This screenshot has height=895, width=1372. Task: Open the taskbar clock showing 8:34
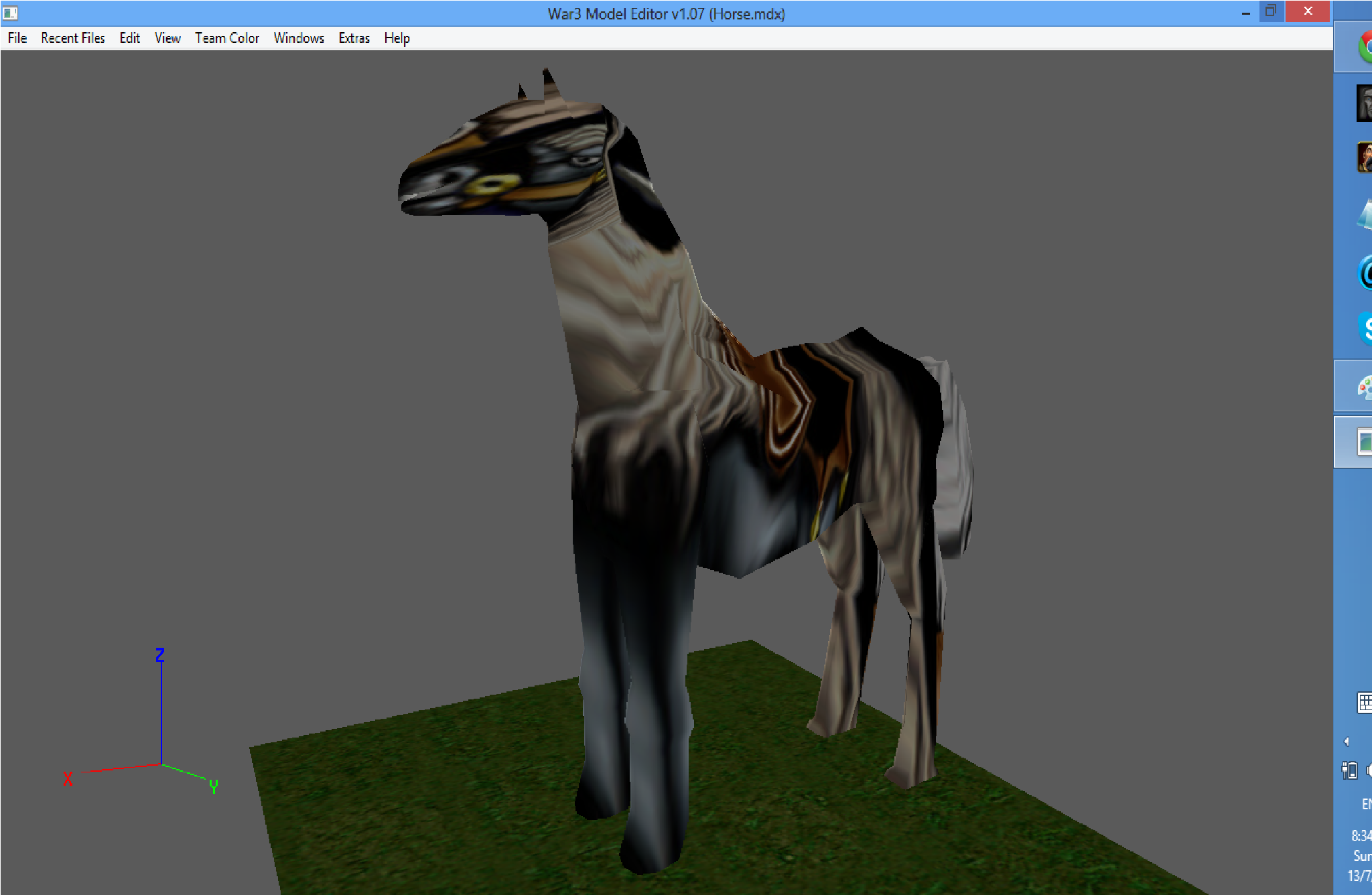[x=1361, y=855]
